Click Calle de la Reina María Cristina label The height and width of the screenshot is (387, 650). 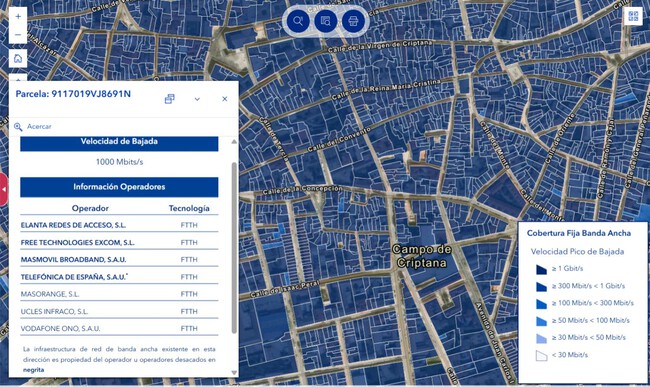(x=386, y=89)
